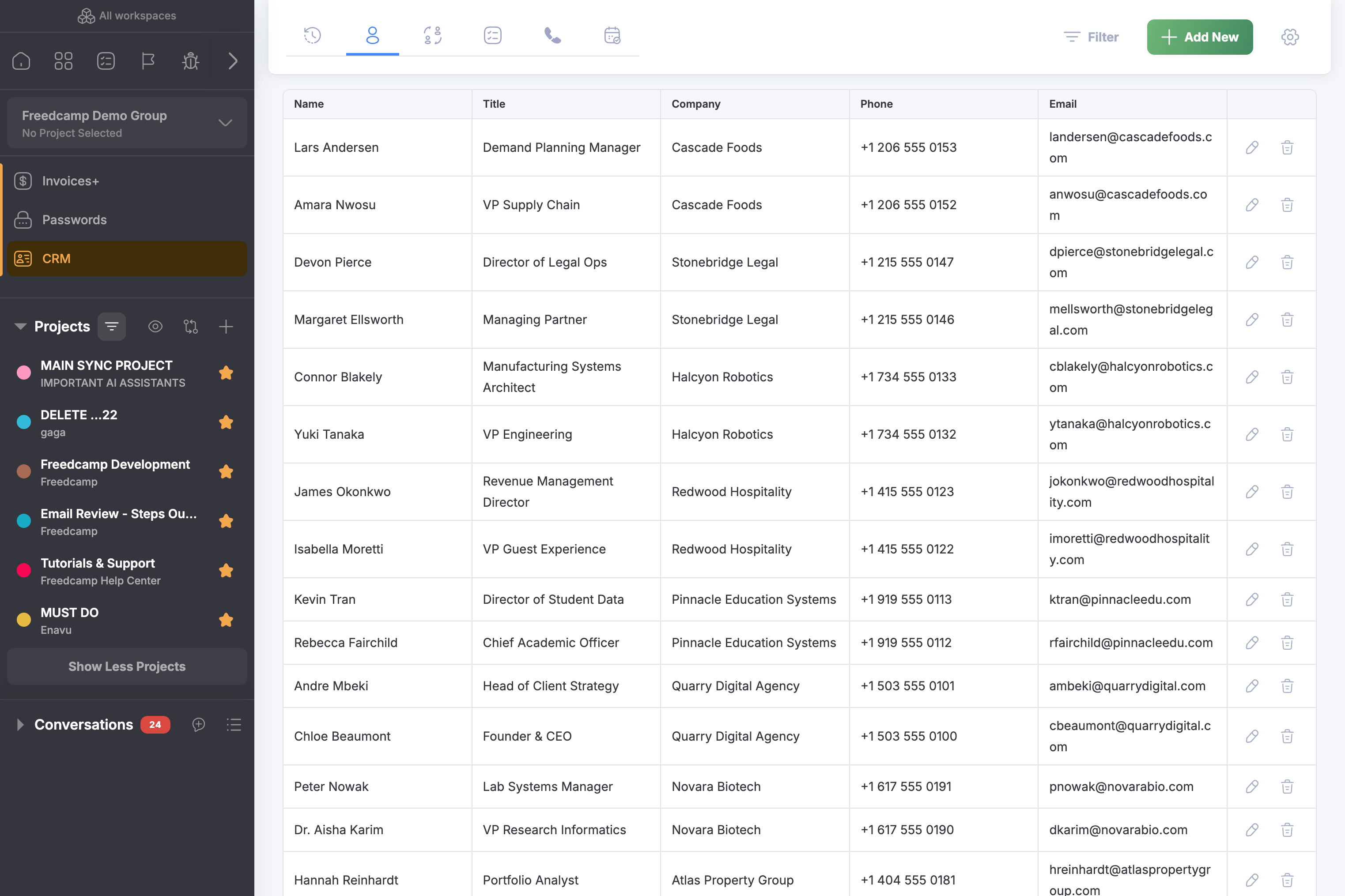Viewport: 1345px width, 896px height.
Task: Delete the James Okonkwo contact
Action: point(1287,492)
